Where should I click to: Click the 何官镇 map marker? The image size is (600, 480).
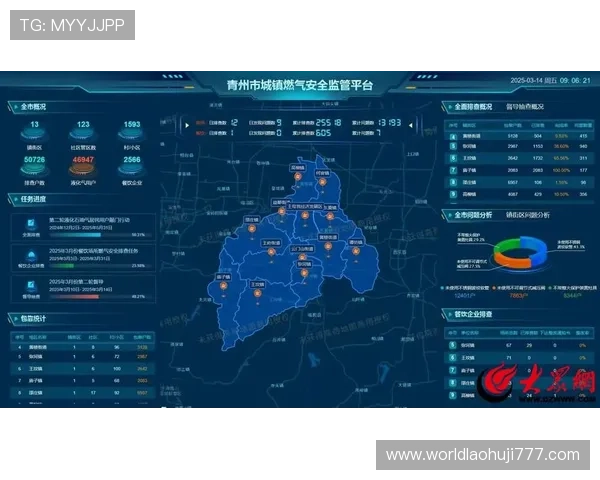point(323,182)
